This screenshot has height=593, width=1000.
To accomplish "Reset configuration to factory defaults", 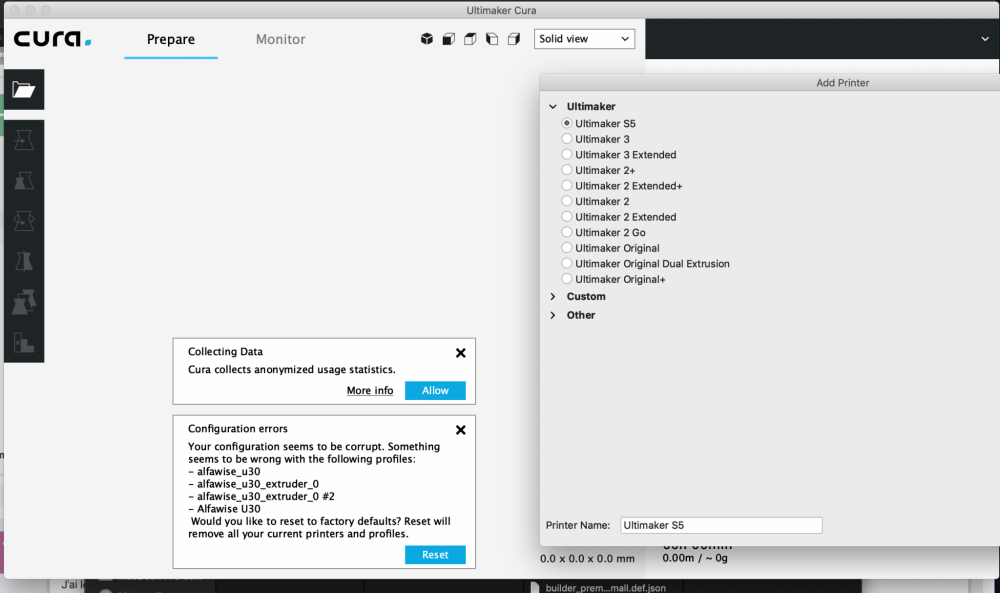I will (435, 555).
